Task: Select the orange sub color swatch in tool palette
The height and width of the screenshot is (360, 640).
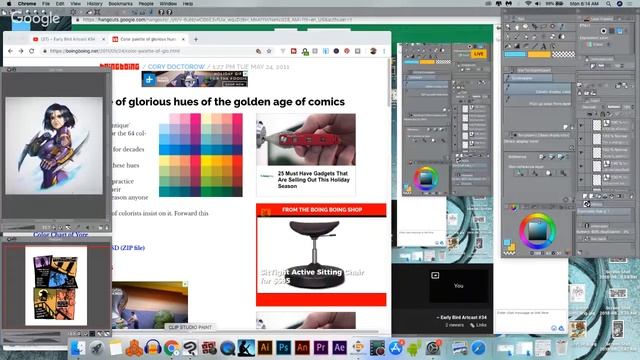Action: point(539,54)
